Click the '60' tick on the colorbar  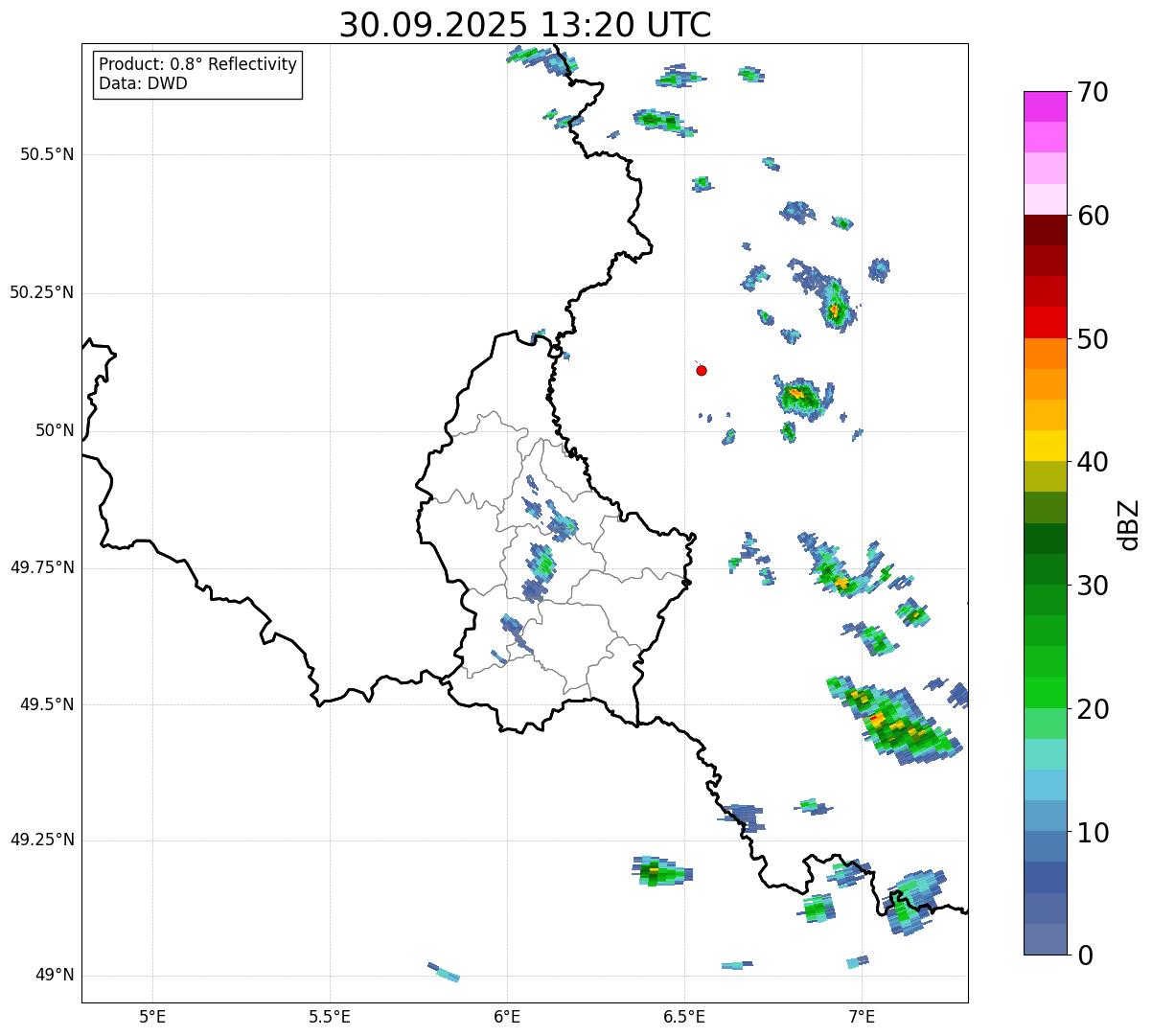[x=1093, y=216]
